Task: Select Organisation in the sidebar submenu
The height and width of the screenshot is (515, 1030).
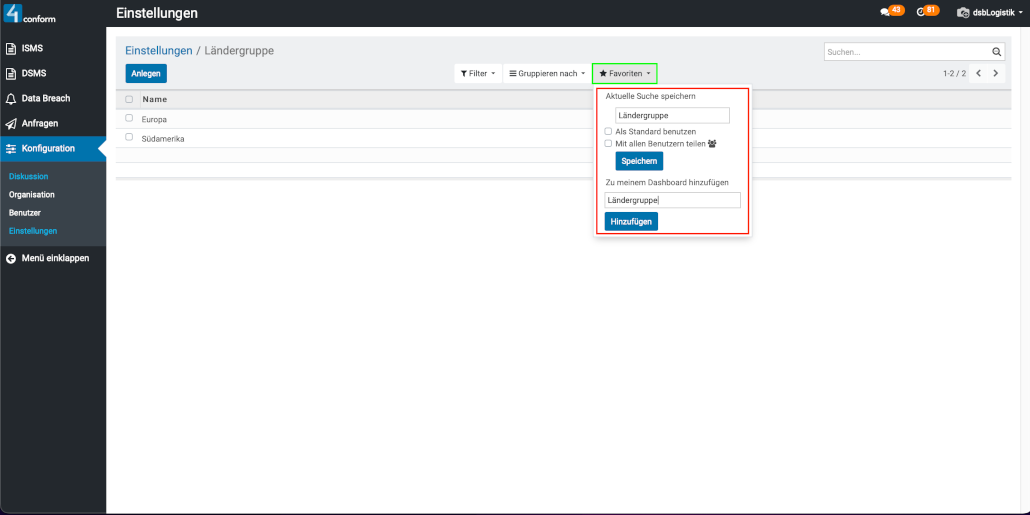Action: [32, 194]
